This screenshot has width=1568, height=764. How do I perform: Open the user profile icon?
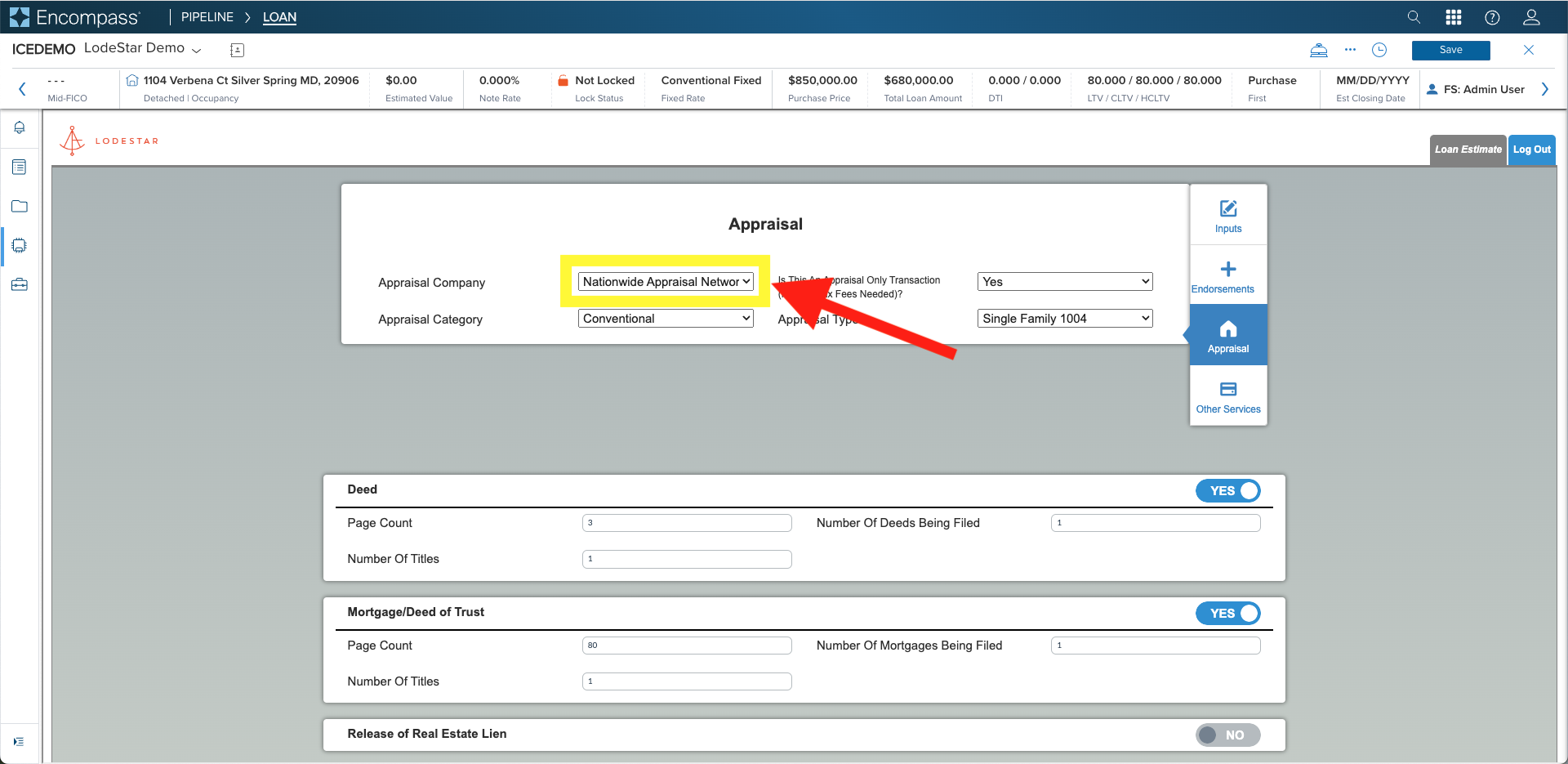[1531, 17]
